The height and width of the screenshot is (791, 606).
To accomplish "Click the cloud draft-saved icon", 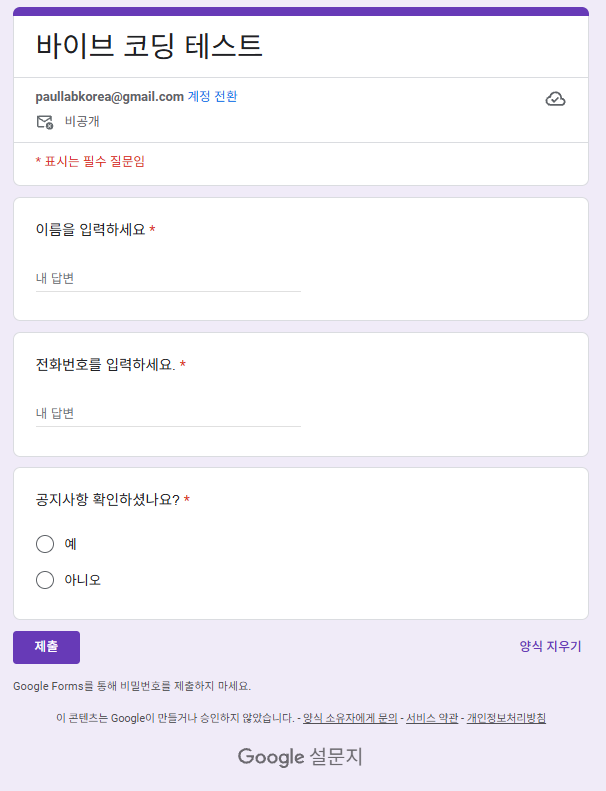I will pos(555,98).
